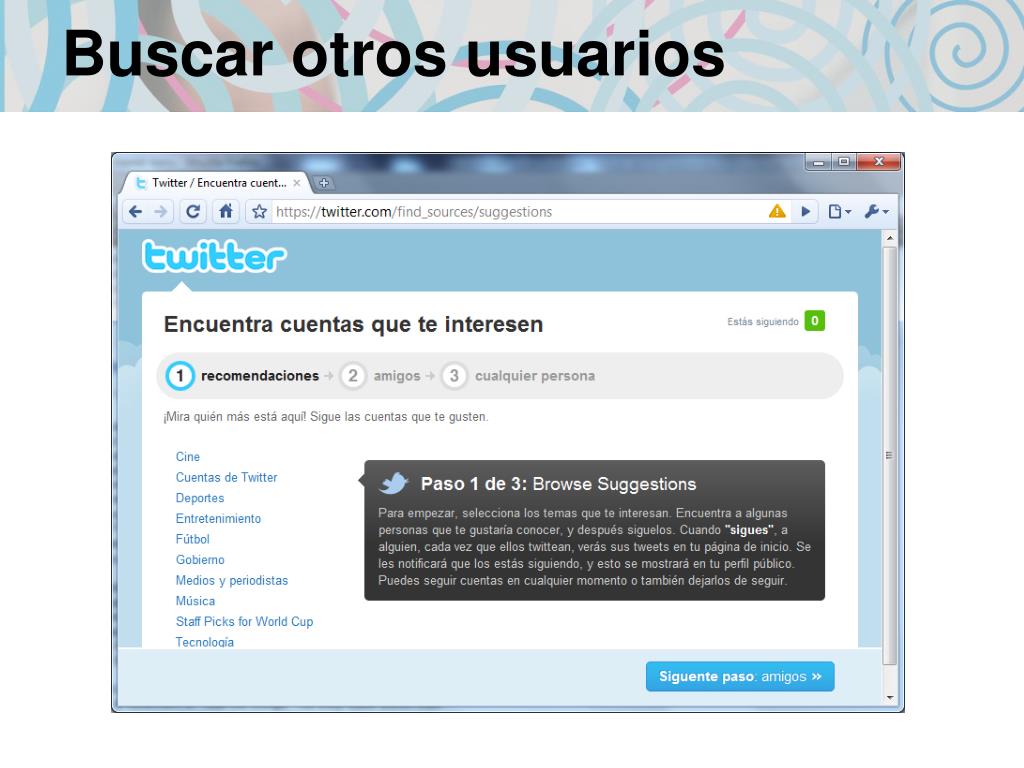Open the Deportes category
The height and width of the screenshot is (768, 1024).
(200, 498)
